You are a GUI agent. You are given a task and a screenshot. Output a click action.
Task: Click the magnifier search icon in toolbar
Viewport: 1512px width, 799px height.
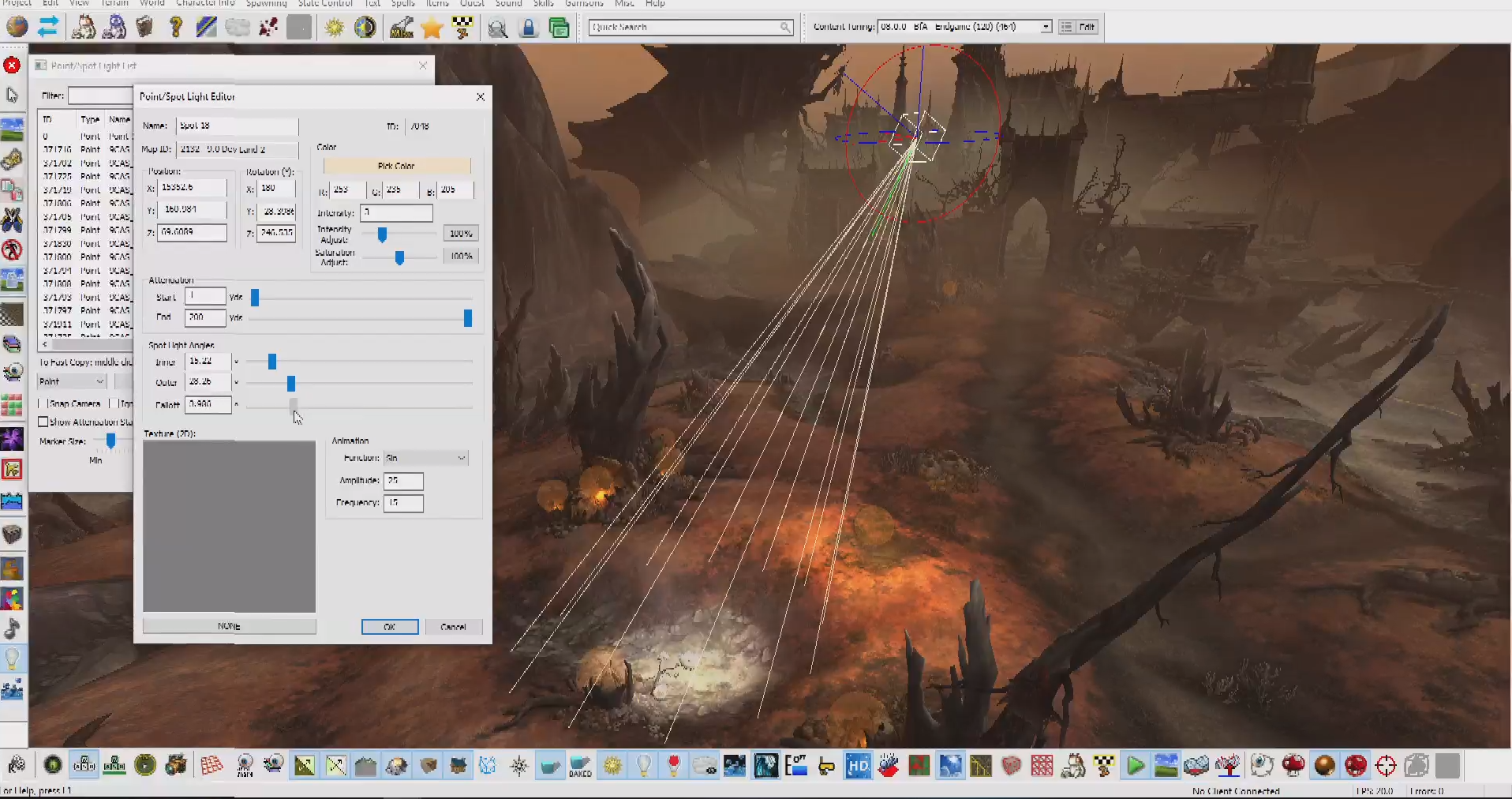[x=497, y=29]
